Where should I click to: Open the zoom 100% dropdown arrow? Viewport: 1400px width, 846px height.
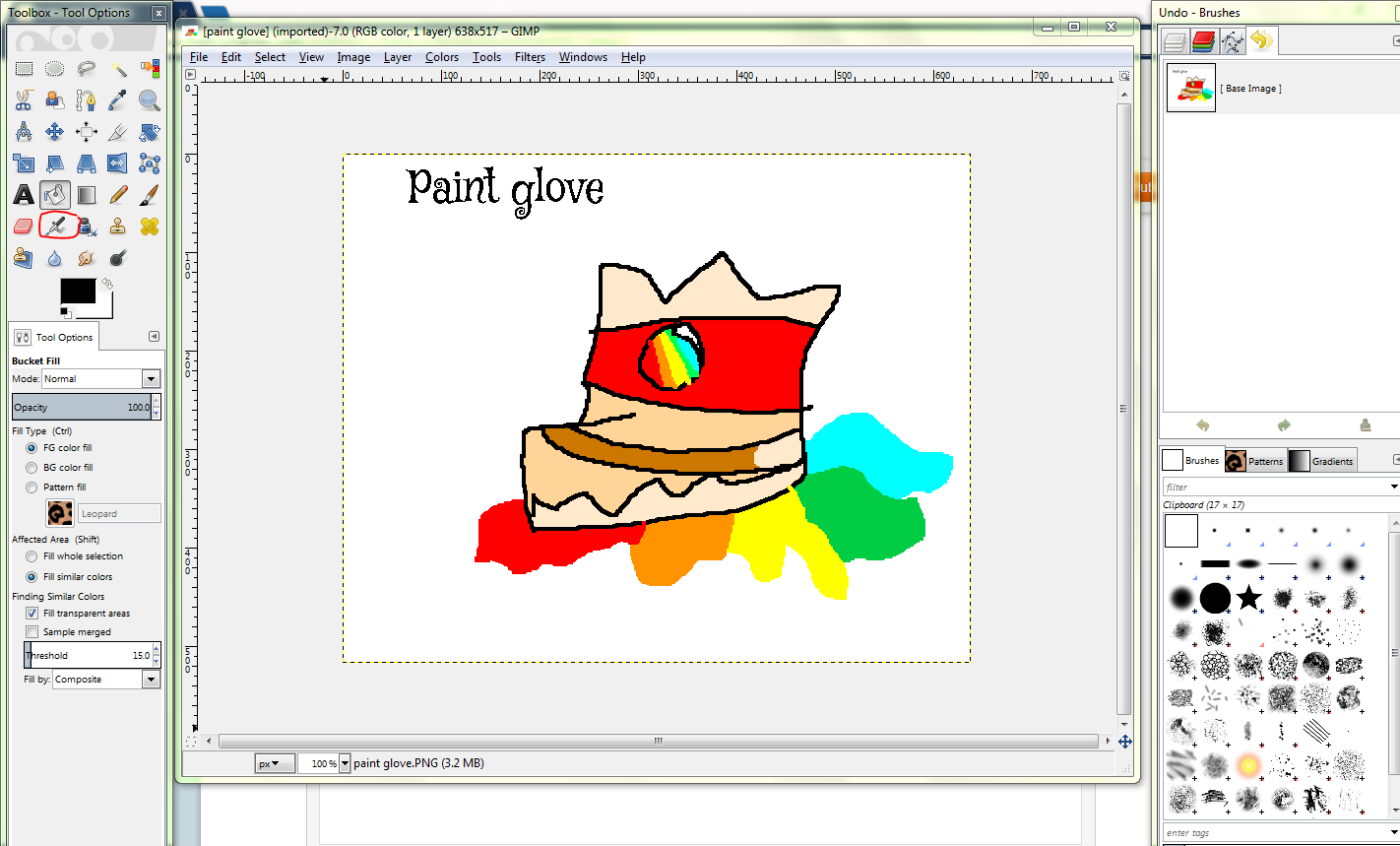(345, 763)
